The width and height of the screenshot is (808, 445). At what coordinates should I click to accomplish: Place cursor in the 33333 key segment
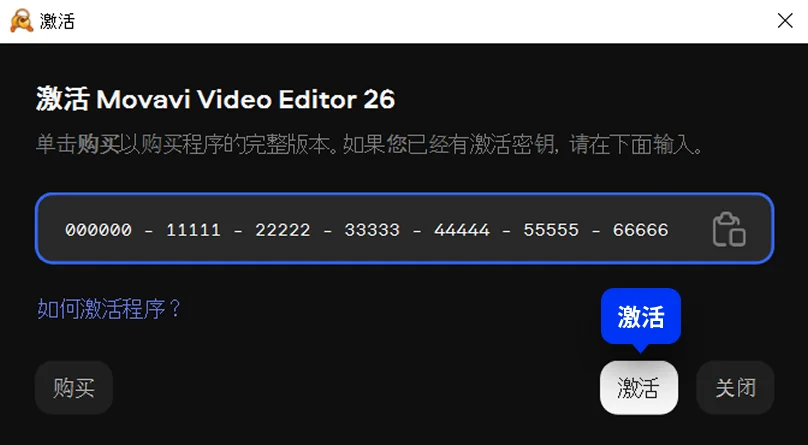[372, 229]
